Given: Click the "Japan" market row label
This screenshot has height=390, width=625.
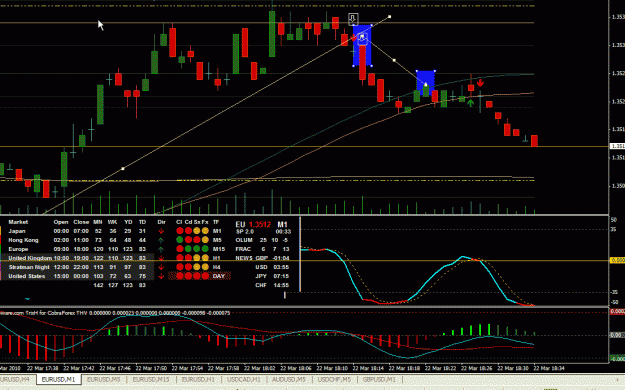Looking at the screenshot, I should [x=17, y=231].
